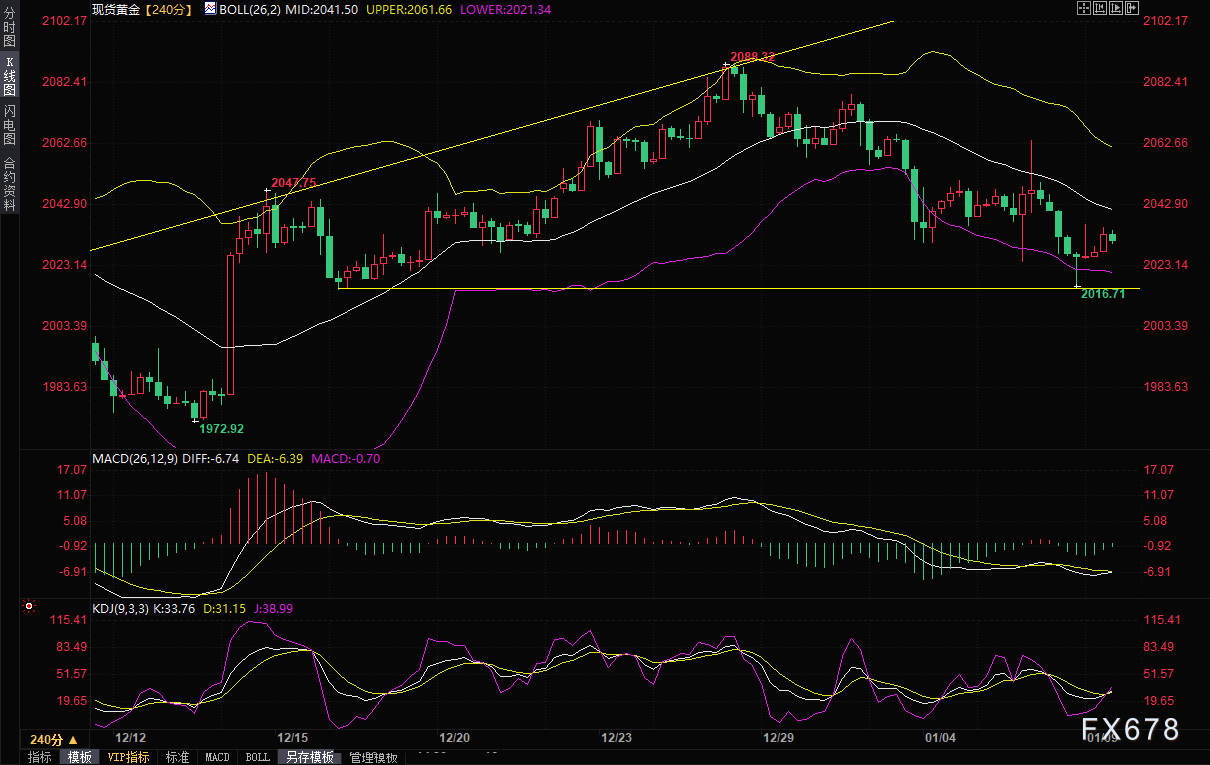Image resolution: width=1210 pixels, height=765 pixels.
Task: Click the chart playback icon at top right
Action: click(x=1115, y=9)
